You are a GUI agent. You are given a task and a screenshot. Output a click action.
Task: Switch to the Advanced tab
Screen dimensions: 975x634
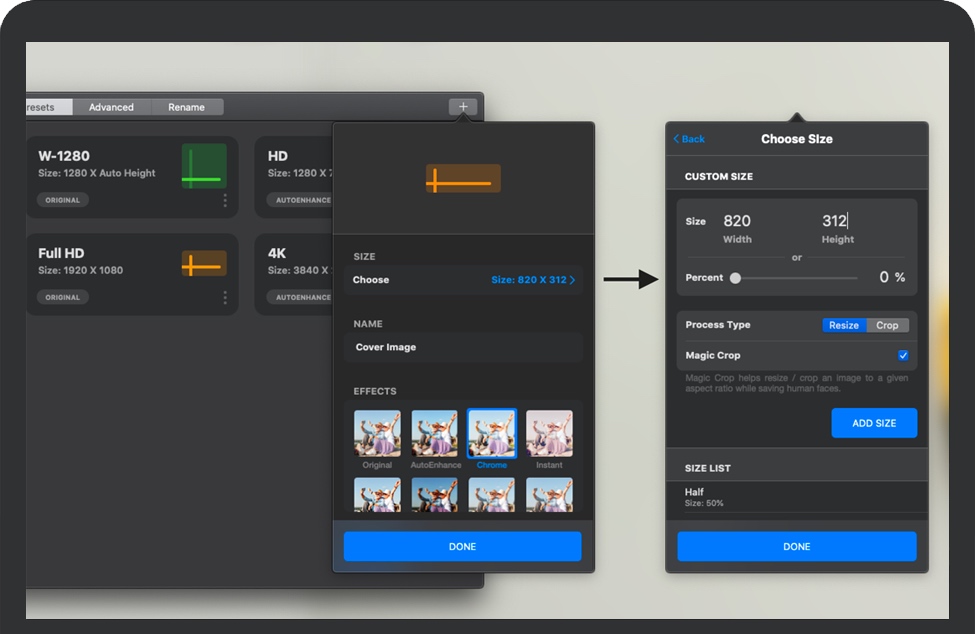click(x=110, y=106)
